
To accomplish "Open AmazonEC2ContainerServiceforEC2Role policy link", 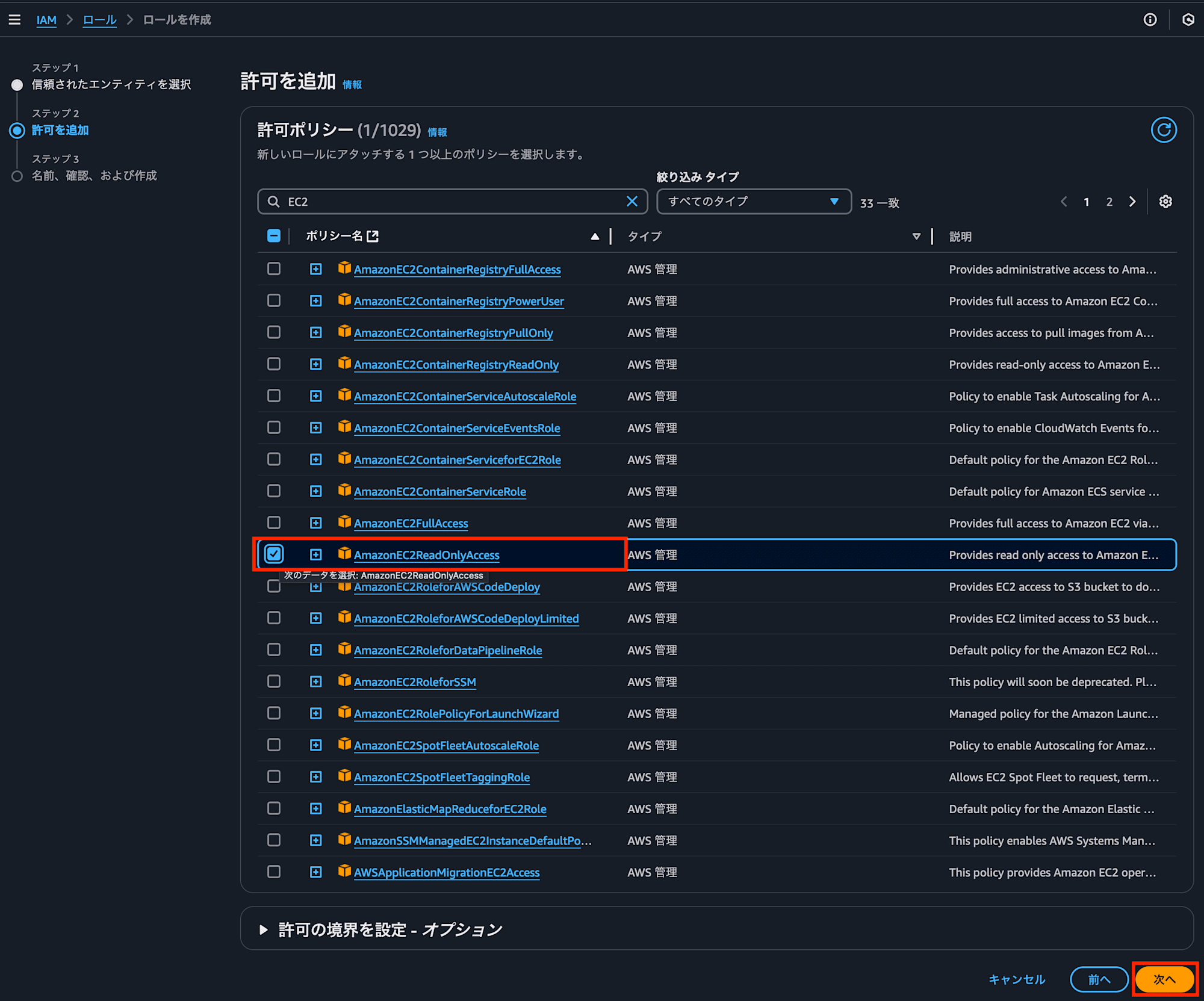I will 458,460.
